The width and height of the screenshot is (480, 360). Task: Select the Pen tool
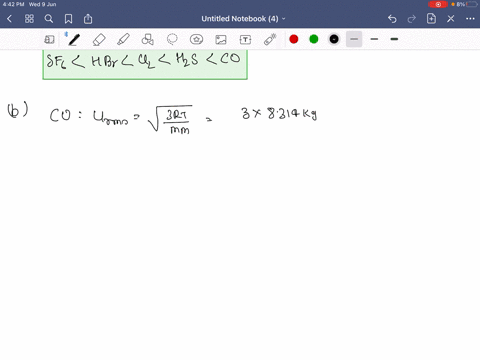point(74,40)
